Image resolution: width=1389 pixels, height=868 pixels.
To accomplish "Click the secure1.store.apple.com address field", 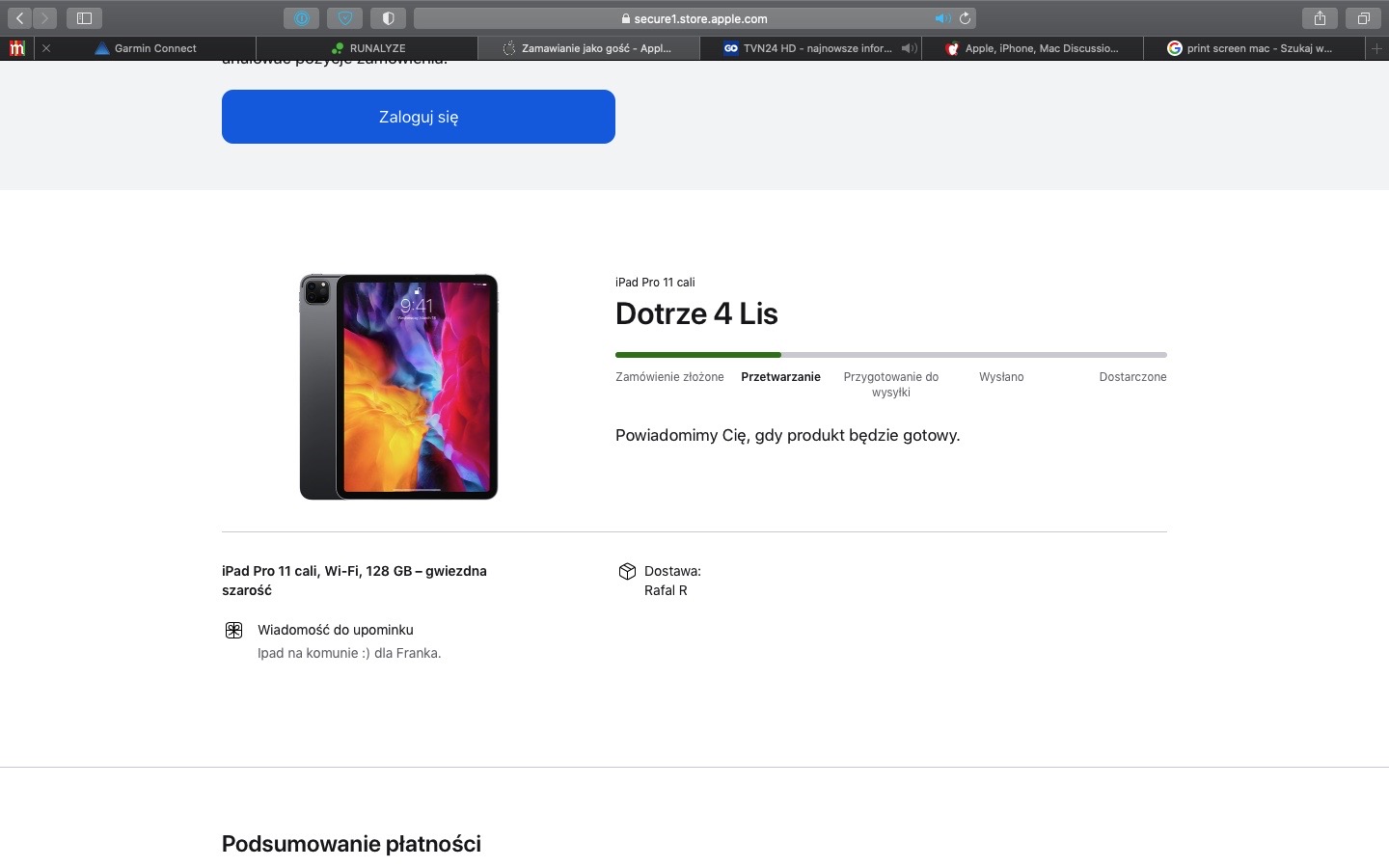I will click(x=694, y=18).
